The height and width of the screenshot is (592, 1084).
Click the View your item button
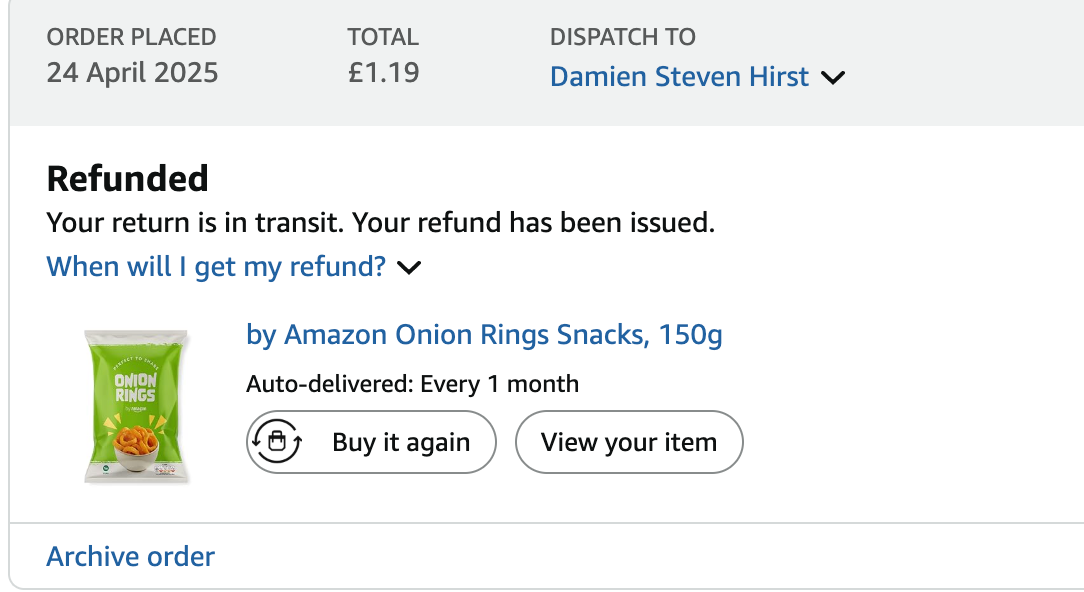[x=629, y=442]
